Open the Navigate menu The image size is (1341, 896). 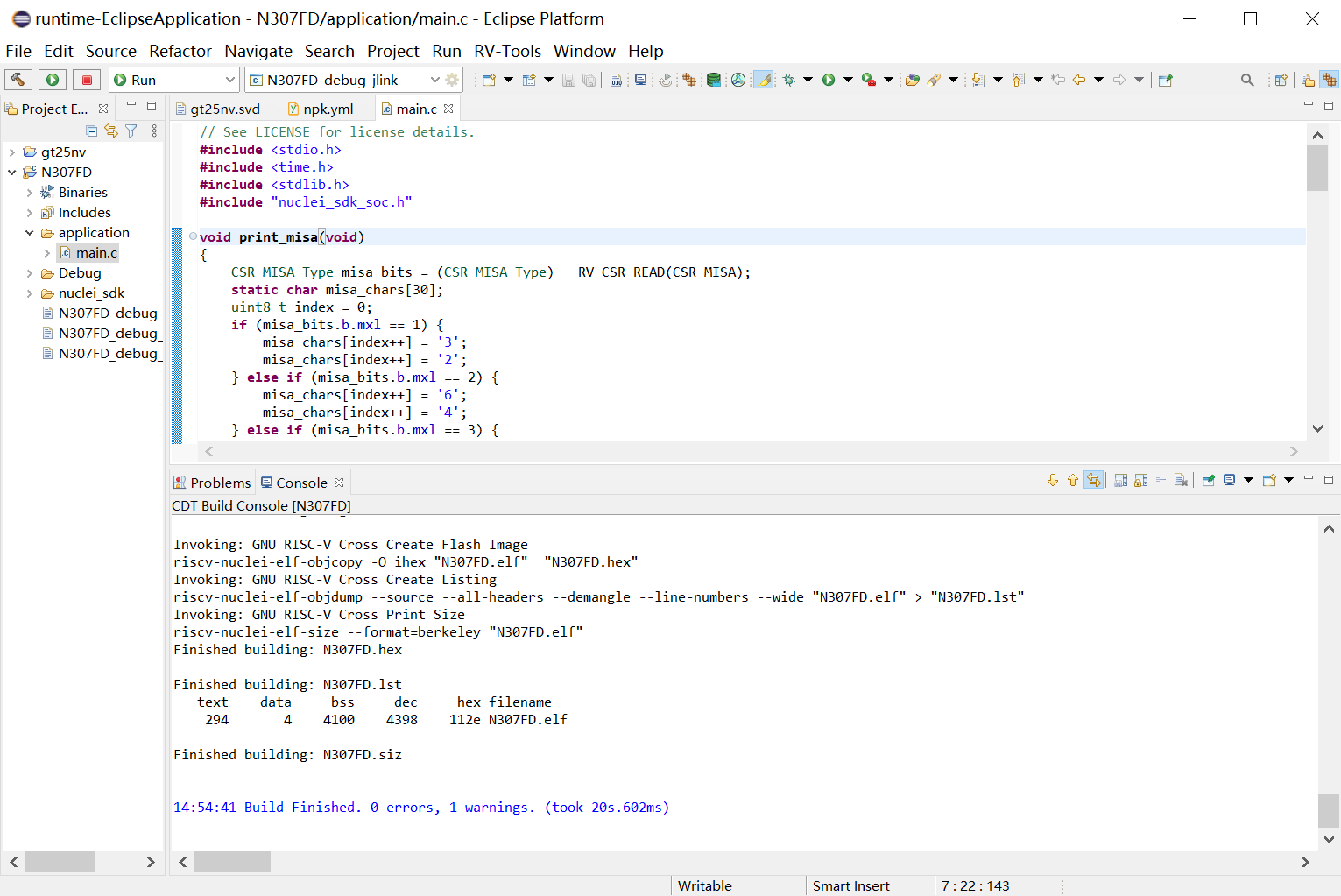tap(258, 51)
